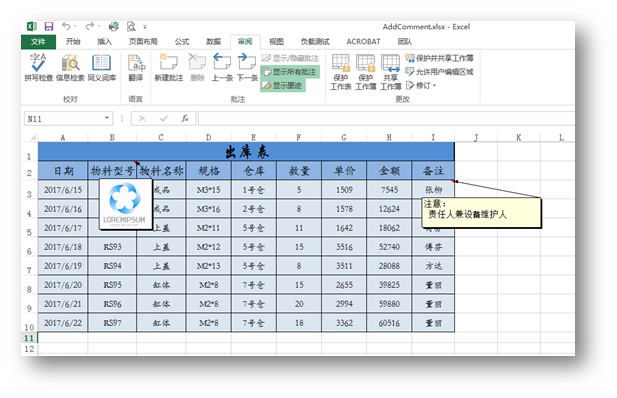Click 允许用户编辑区域 button

point(440,72)
